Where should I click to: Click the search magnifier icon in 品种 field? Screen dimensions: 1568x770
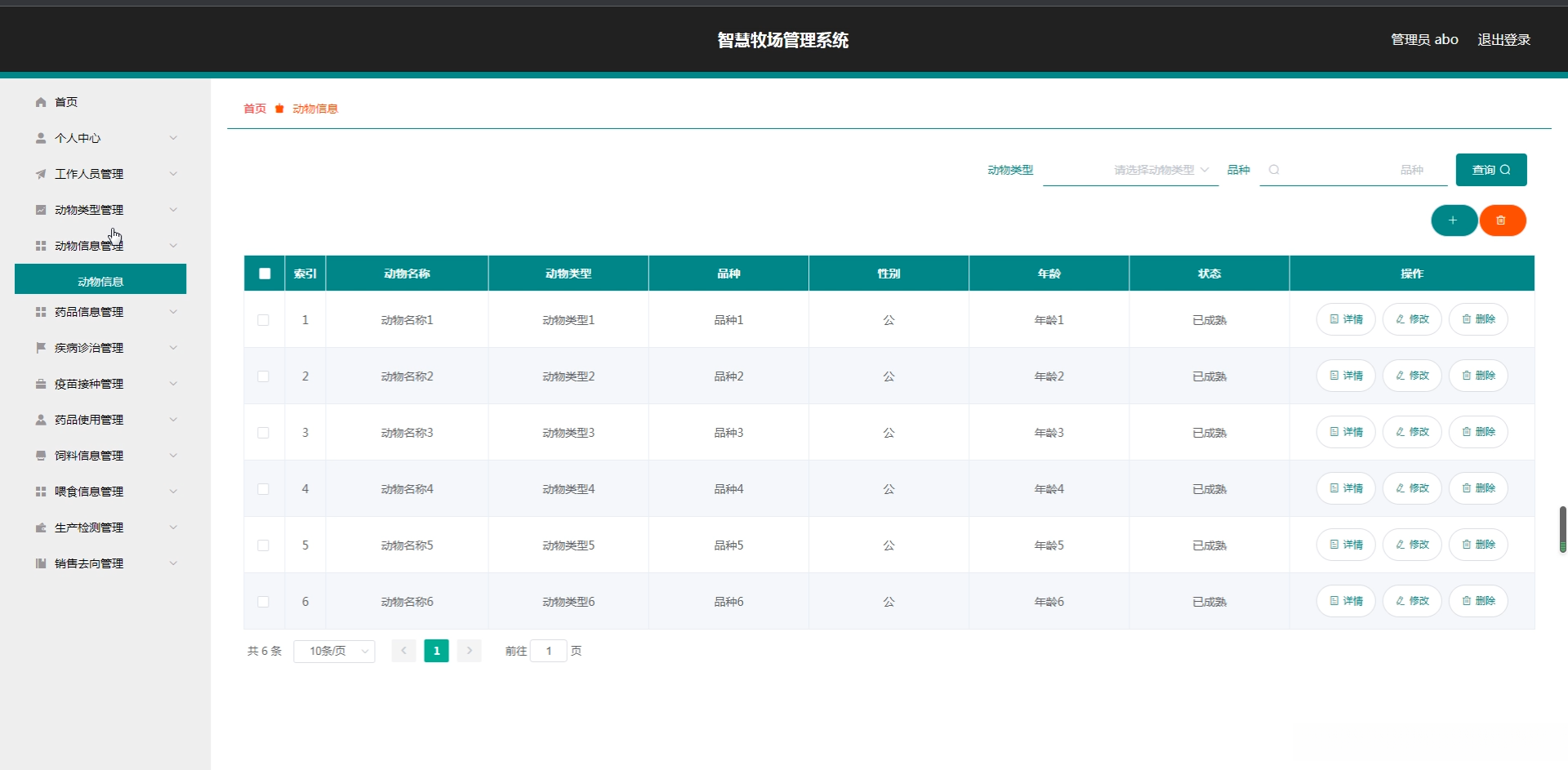tap(1274, 170)
